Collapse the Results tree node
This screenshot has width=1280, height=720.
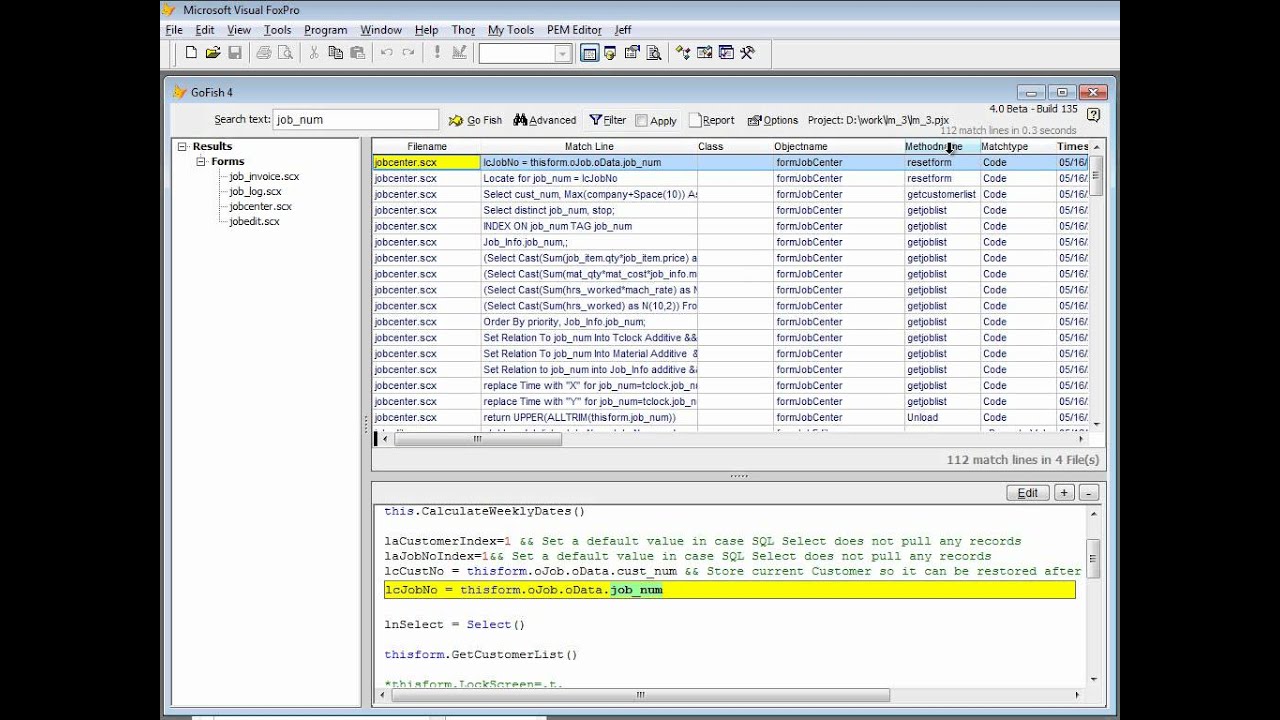[x=182, y=146]
